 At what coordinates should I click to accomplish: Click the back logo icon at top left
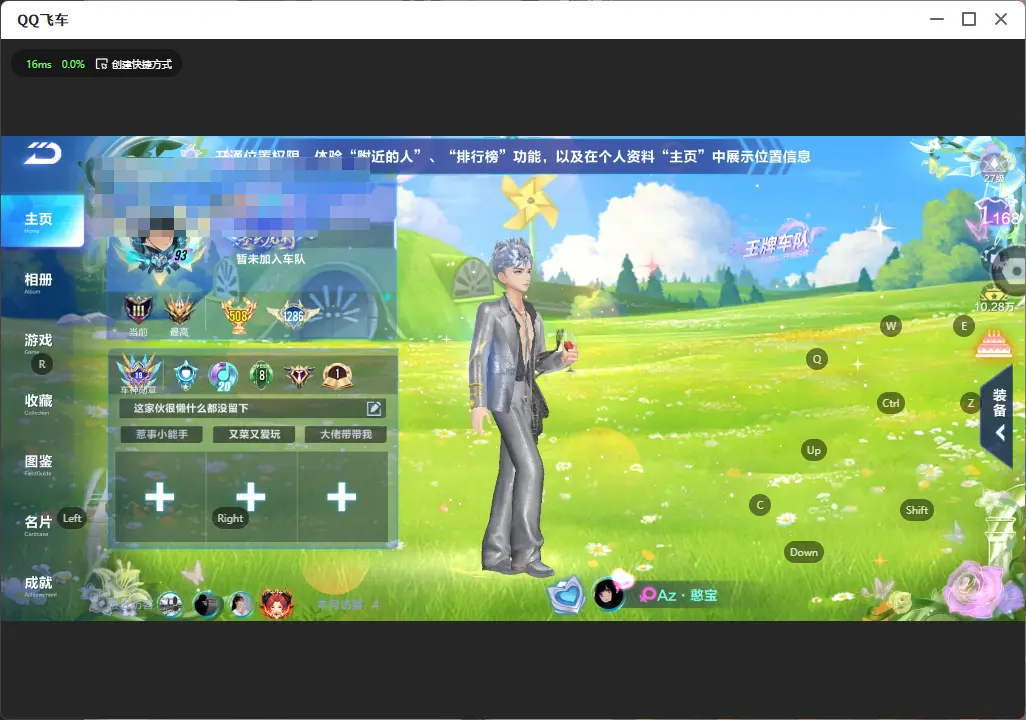click(43, 153)
